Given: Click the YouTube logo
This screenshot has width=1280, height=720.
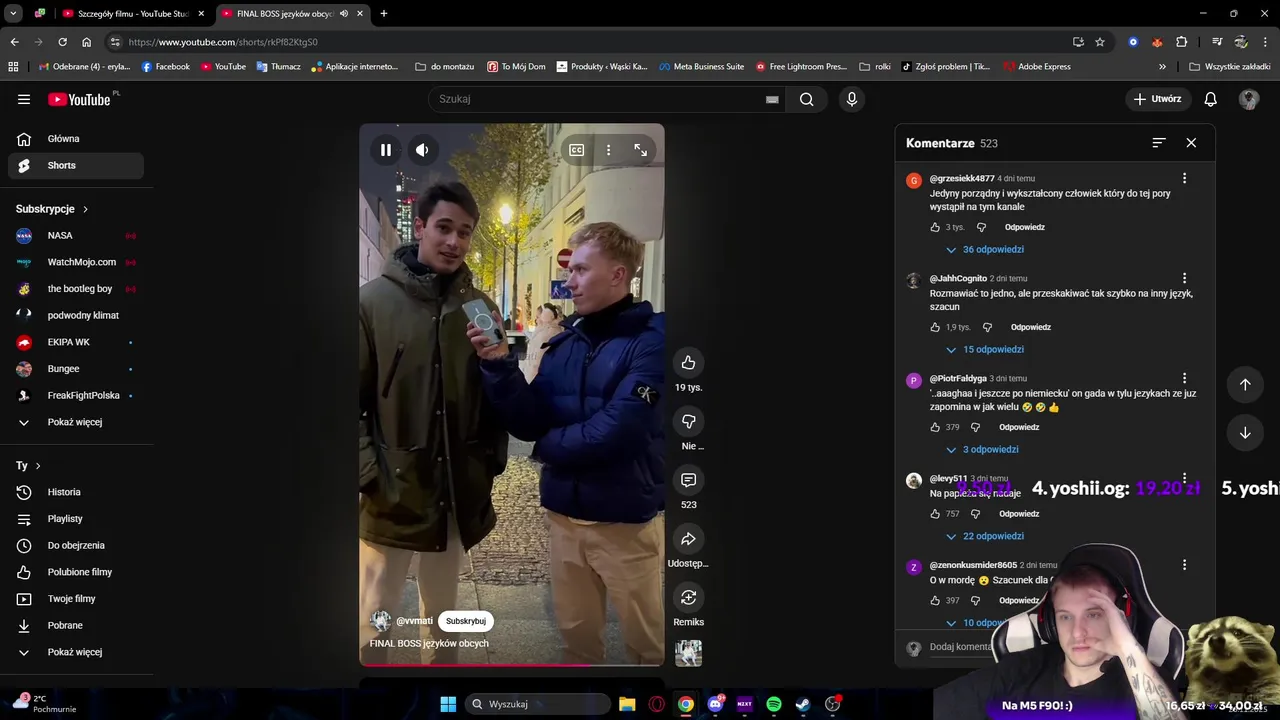Looking at the screenshot, I should [x=79, y=99].
